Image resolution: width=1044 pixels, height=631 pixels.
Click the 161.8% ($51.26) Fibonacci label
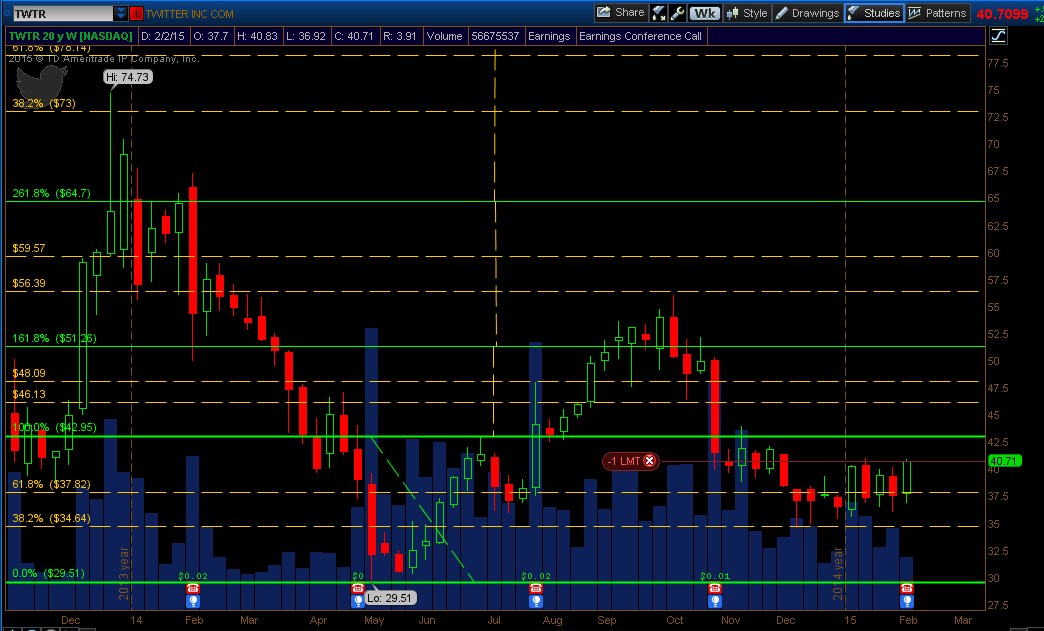(55, 338)
